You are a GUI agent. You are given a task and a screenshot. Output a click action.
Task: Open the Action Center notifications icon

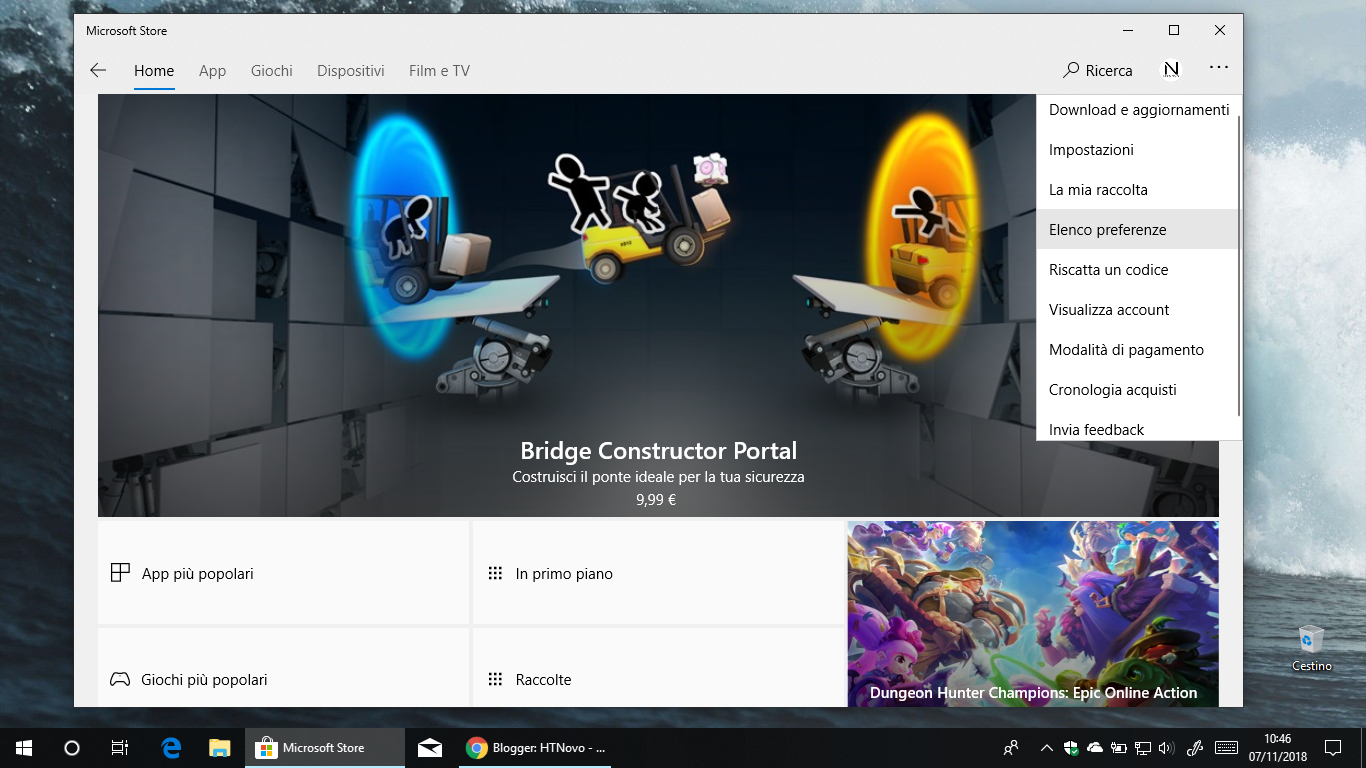(1332, 748)
